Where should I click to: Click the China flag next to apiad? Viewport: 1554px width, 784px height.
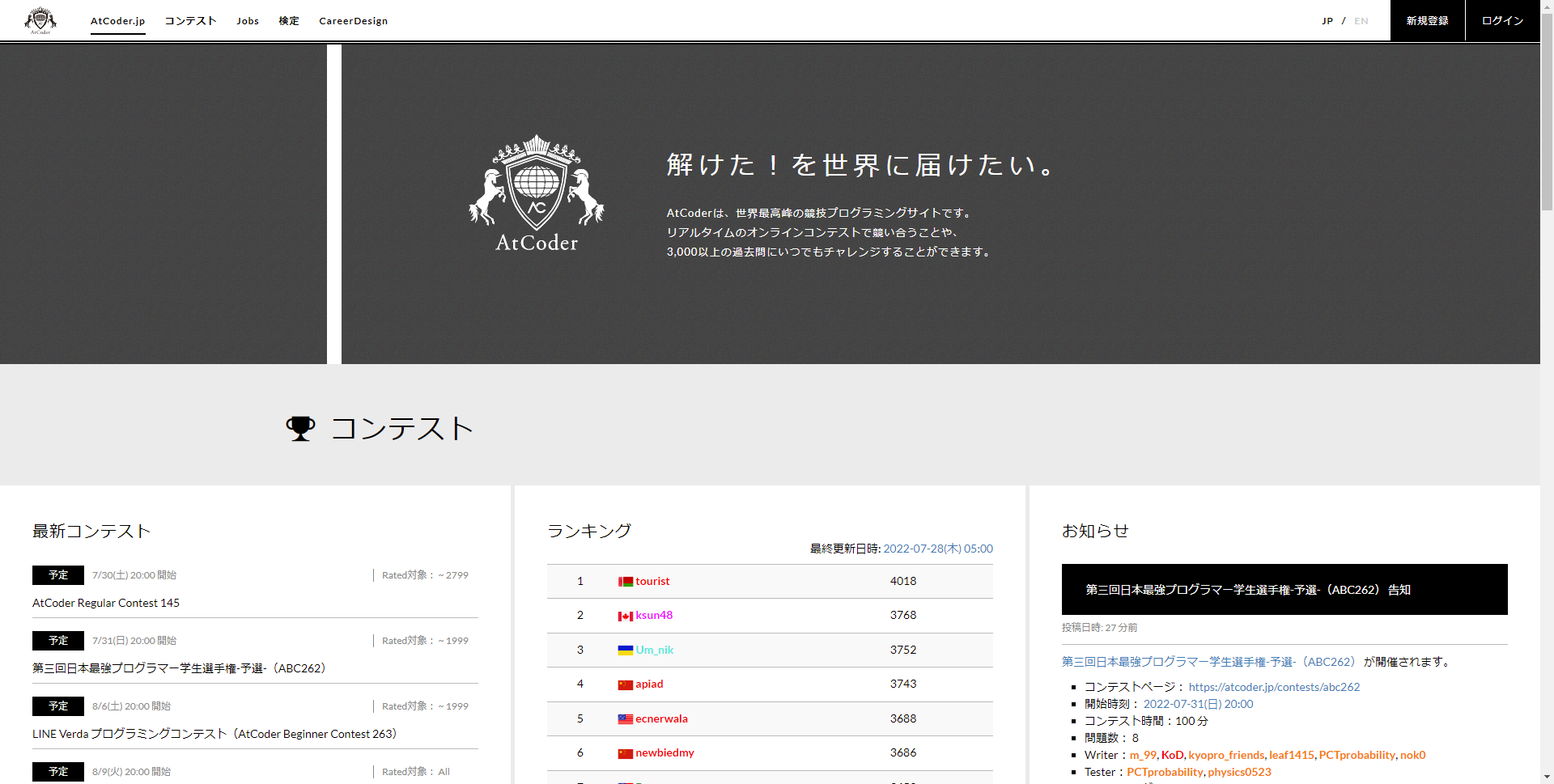[624, 684]
